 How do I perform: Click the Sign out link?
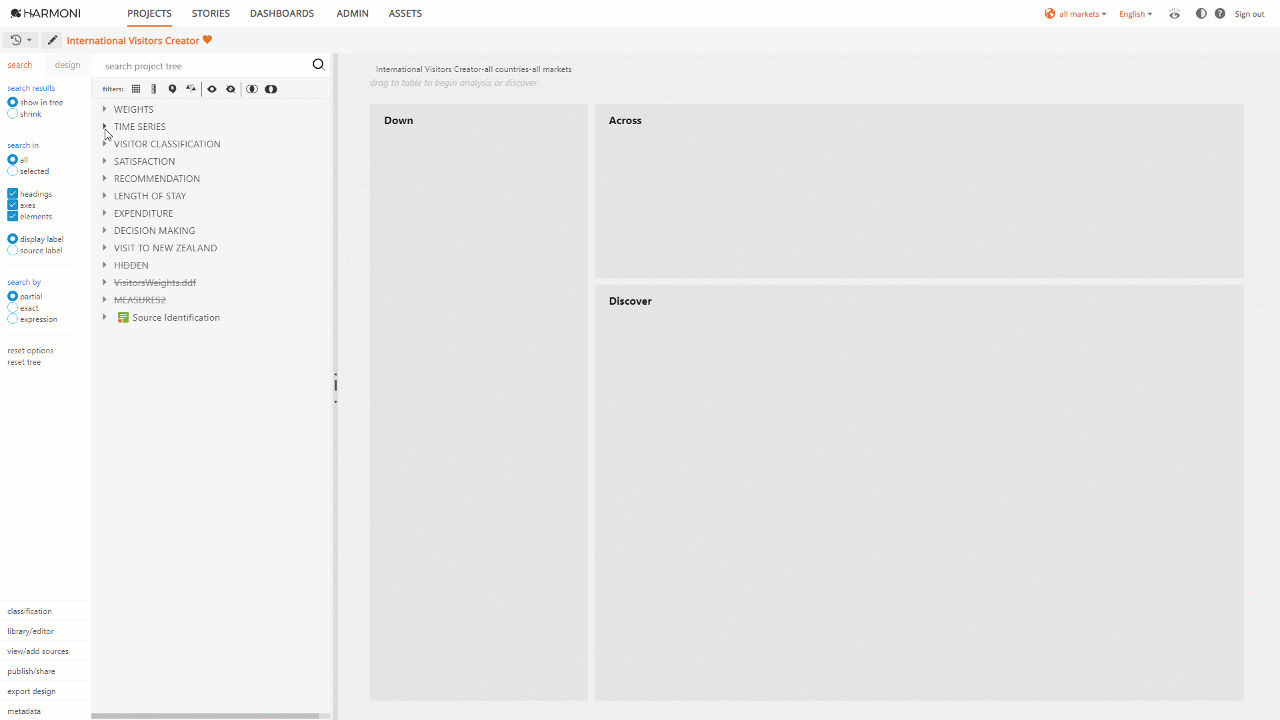pos(1249,14)
